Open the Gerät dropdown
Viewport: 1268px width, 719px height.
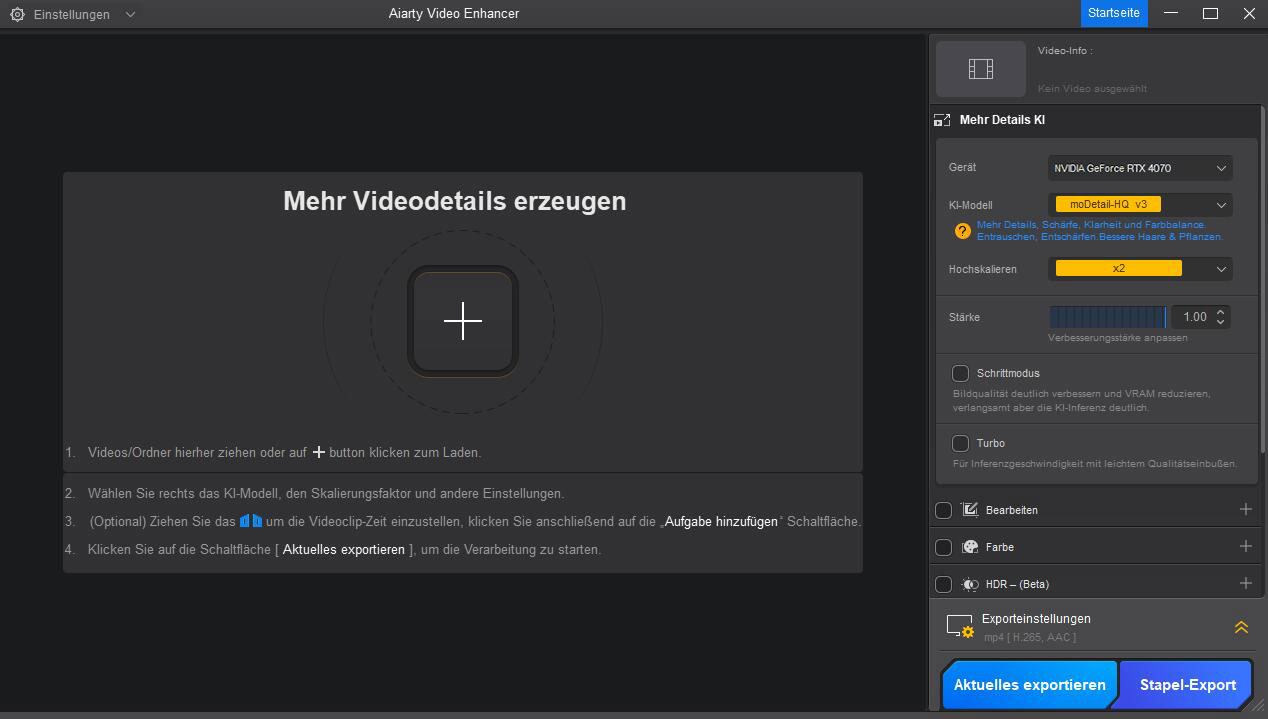click(1139, 168)
